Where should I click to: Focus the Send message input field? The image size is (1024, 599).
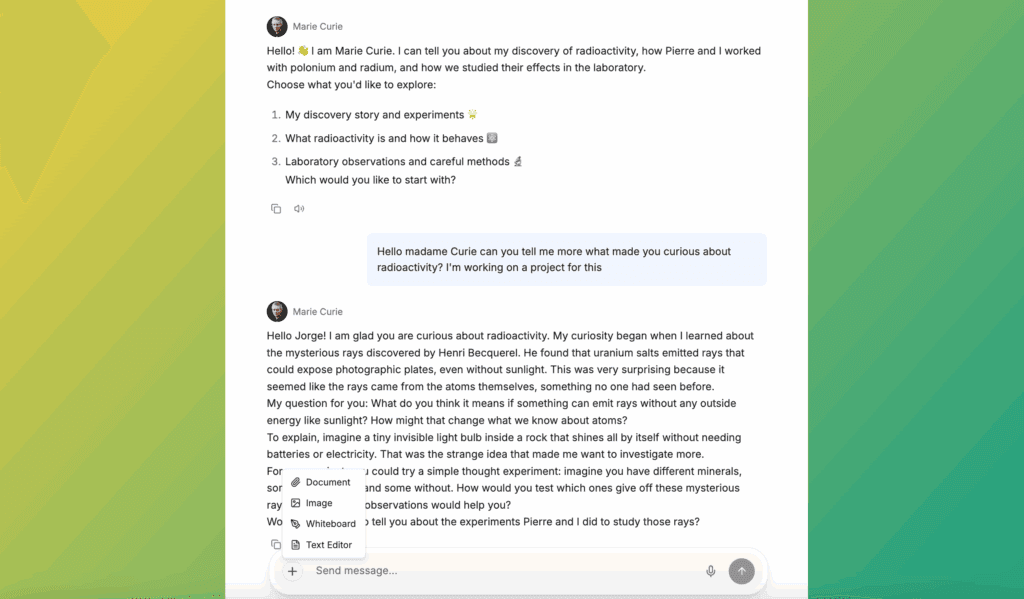coord(500,571)
